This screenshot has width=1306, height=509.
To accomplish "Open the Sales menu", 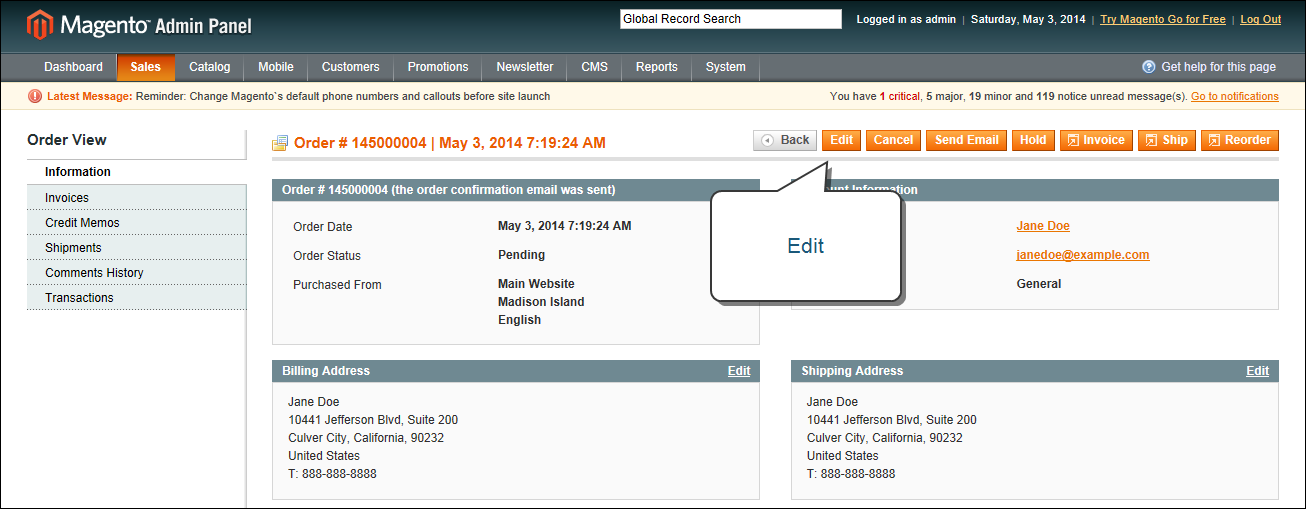I will point(145,67).
